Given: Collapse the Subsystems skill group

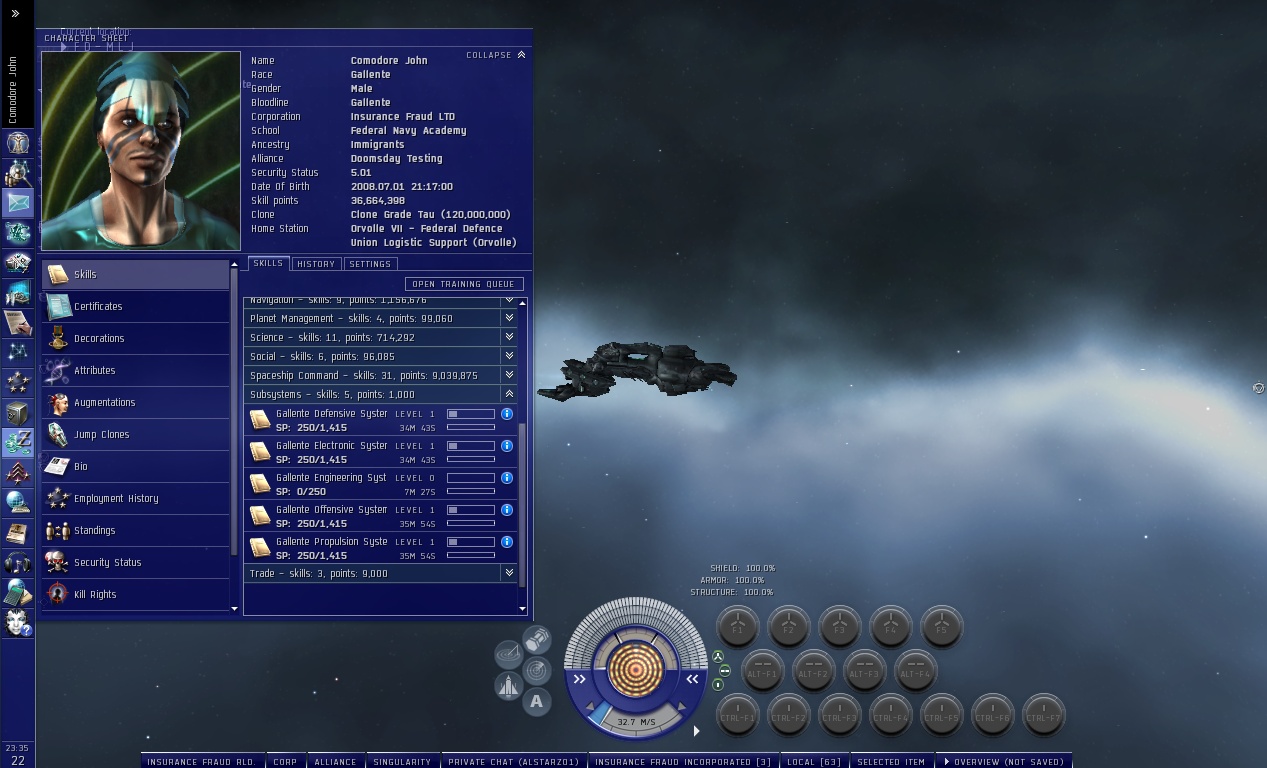Looking at the screenshot, I should (x=509, y=394).
